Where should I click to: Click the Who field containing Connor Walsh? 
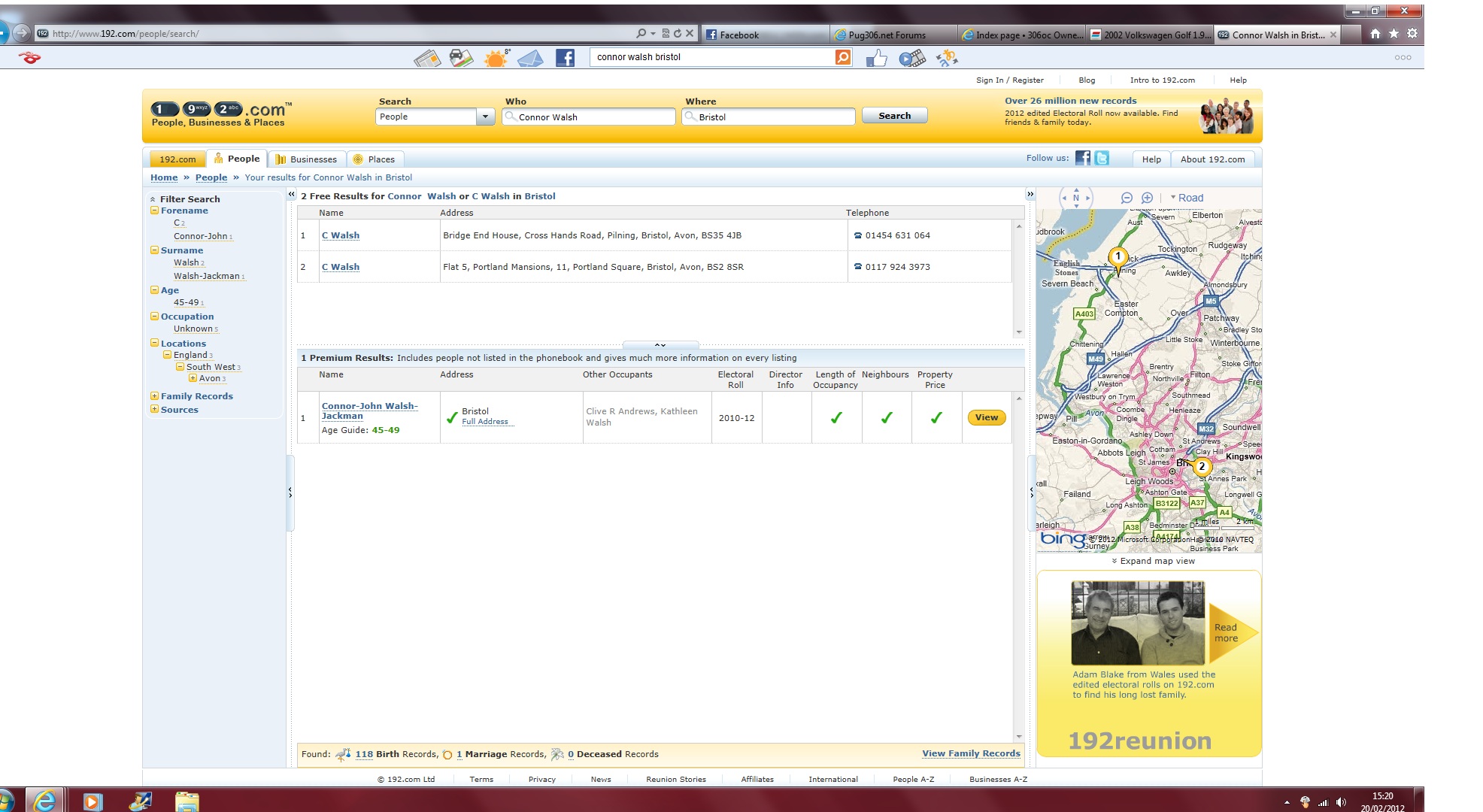589,117
